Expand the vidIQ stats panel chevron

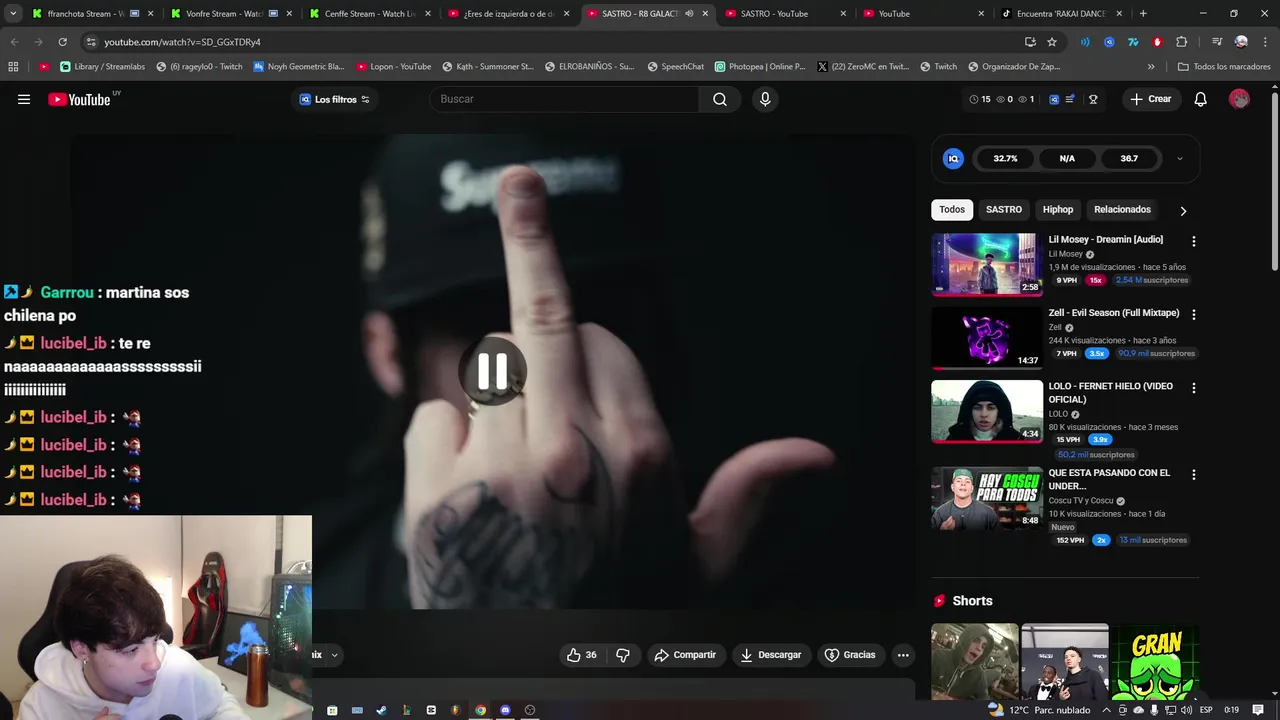coord(1180,158)
